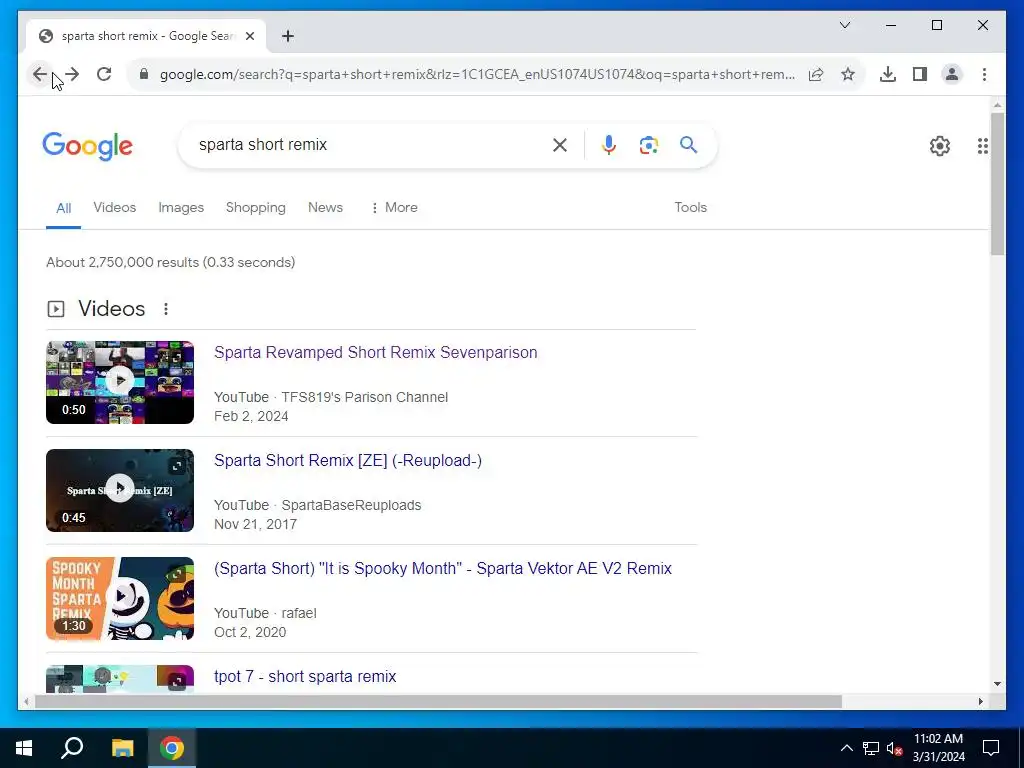1024x768 pixels.
Task: Open Sparta Short Remix [ZE] Reupload link
Action: [x=348, y=460]
